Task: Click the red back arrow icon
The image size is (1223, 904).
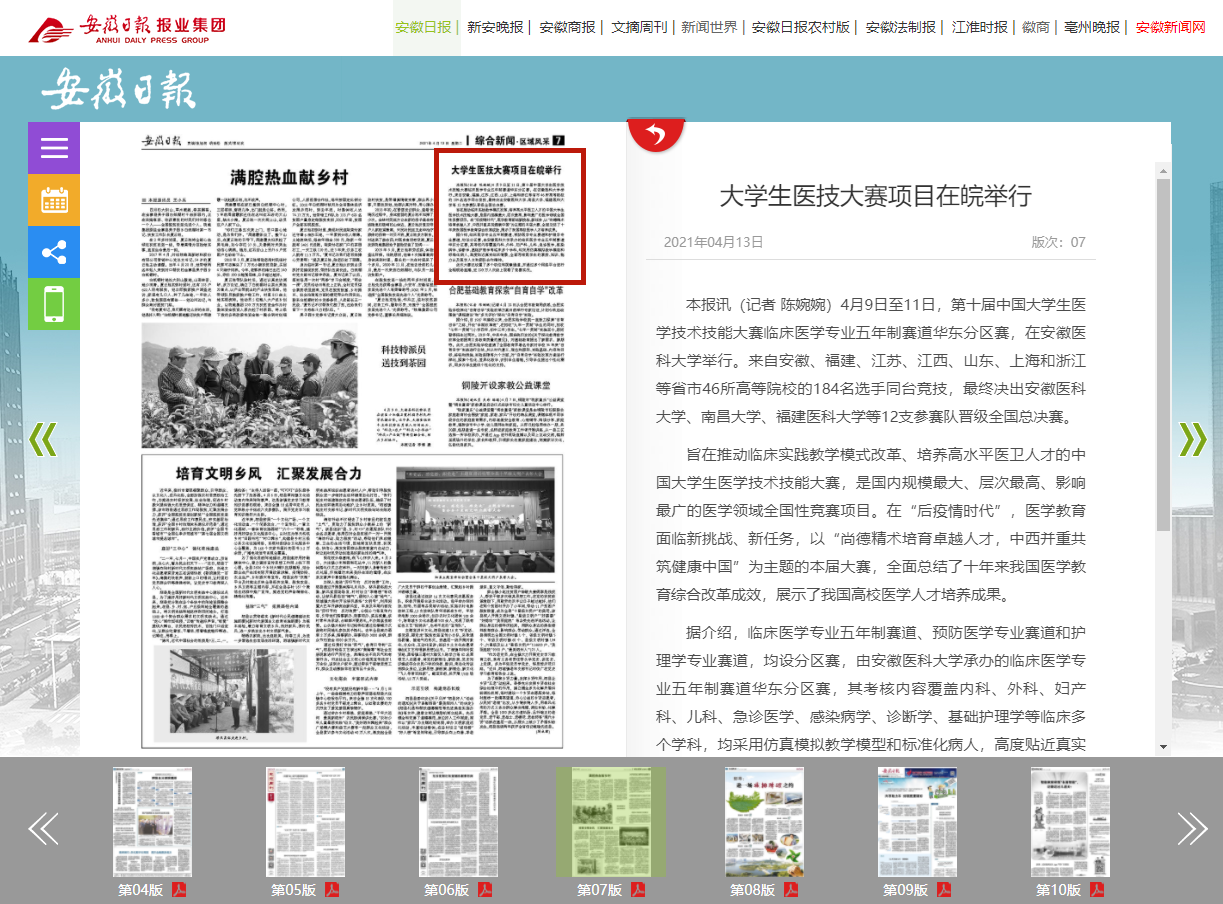Action: pyautogui.click(x=655, y=135)
